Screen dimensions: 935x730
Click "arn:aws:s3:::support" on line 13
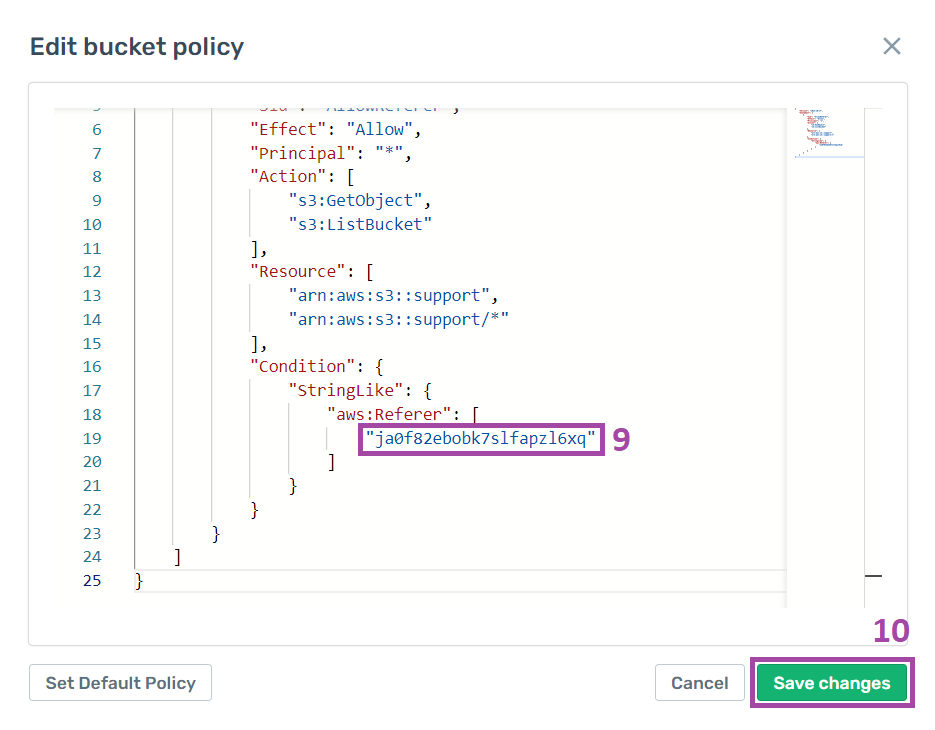389,296
